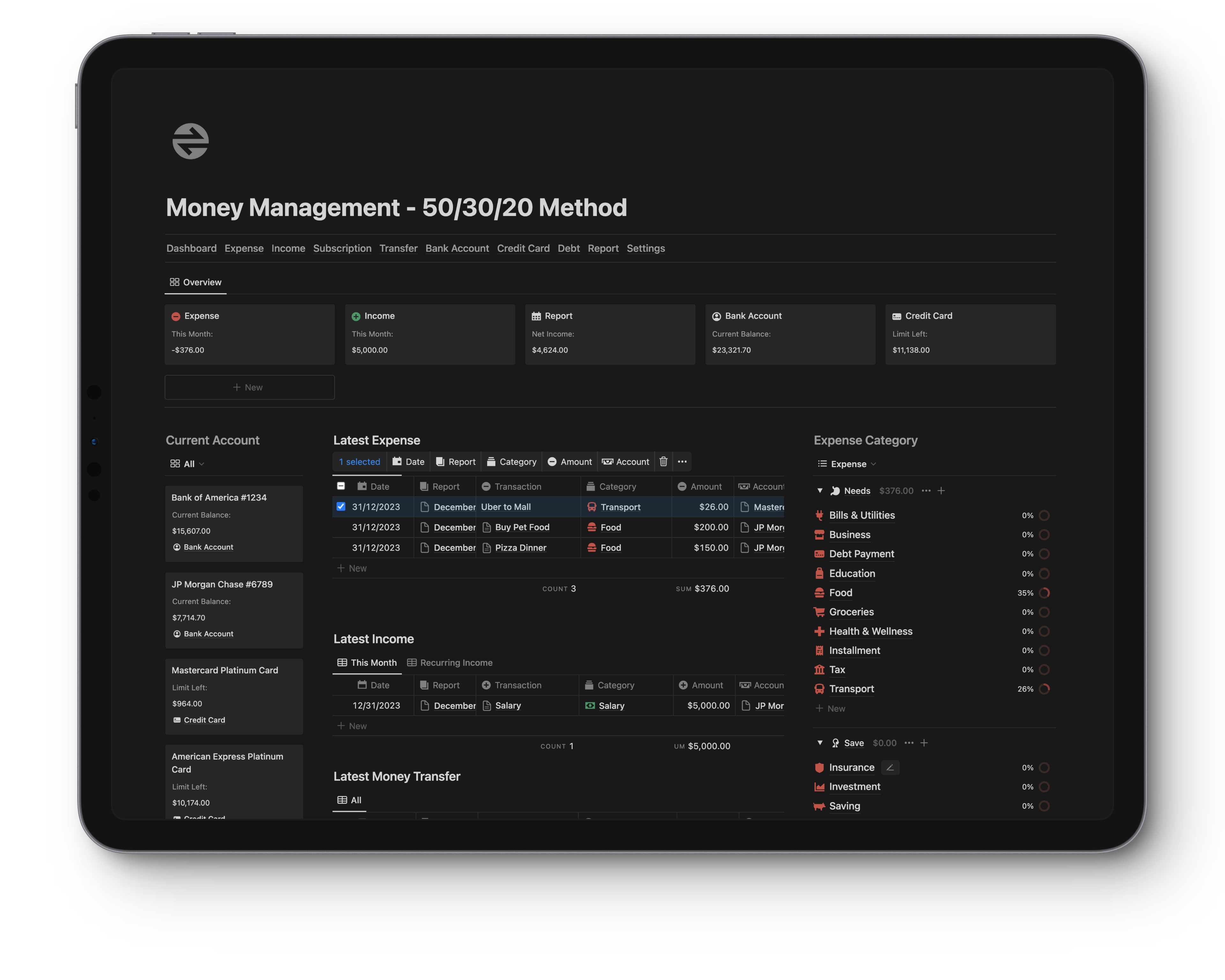Open the Settings navigation link
Viewport: 1225px width, 980px height.
click(x=645, y=248)
